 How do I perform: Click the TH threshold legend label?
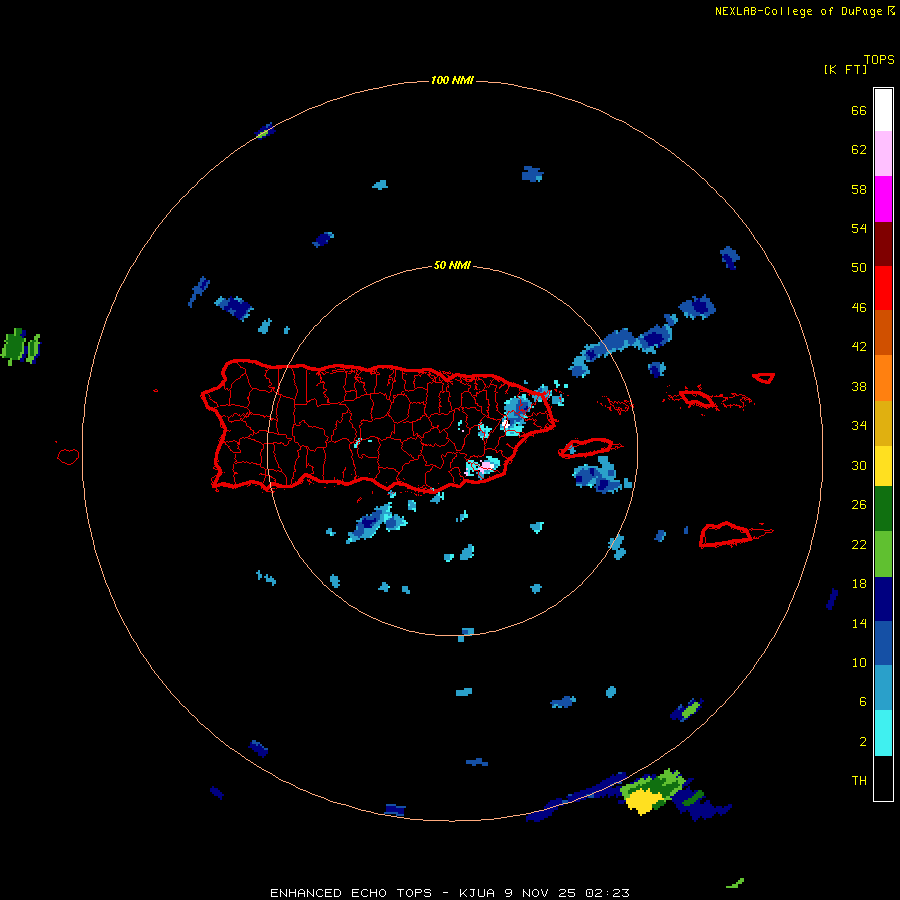click(x=859, y=781)
